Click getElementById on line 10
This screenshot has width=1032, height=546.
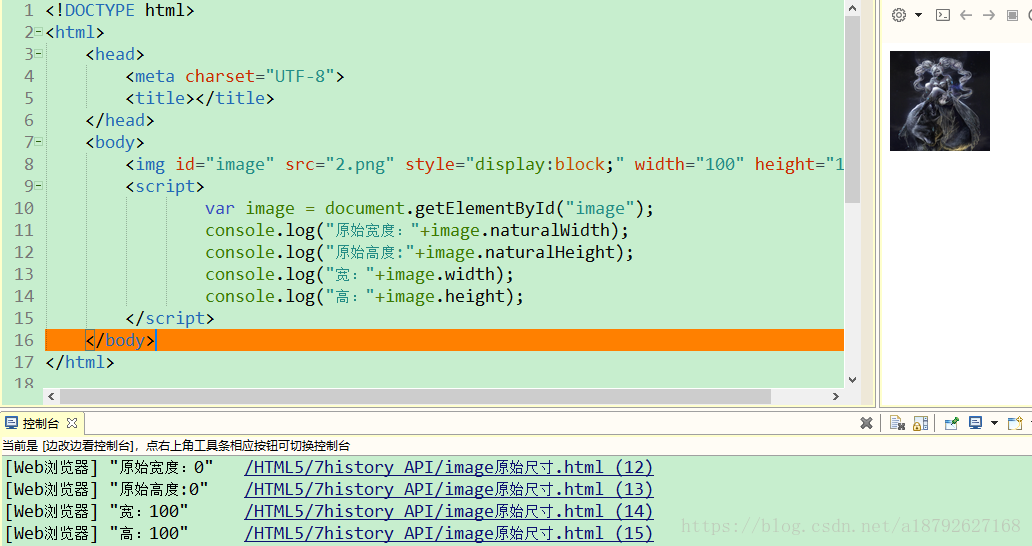485,209
